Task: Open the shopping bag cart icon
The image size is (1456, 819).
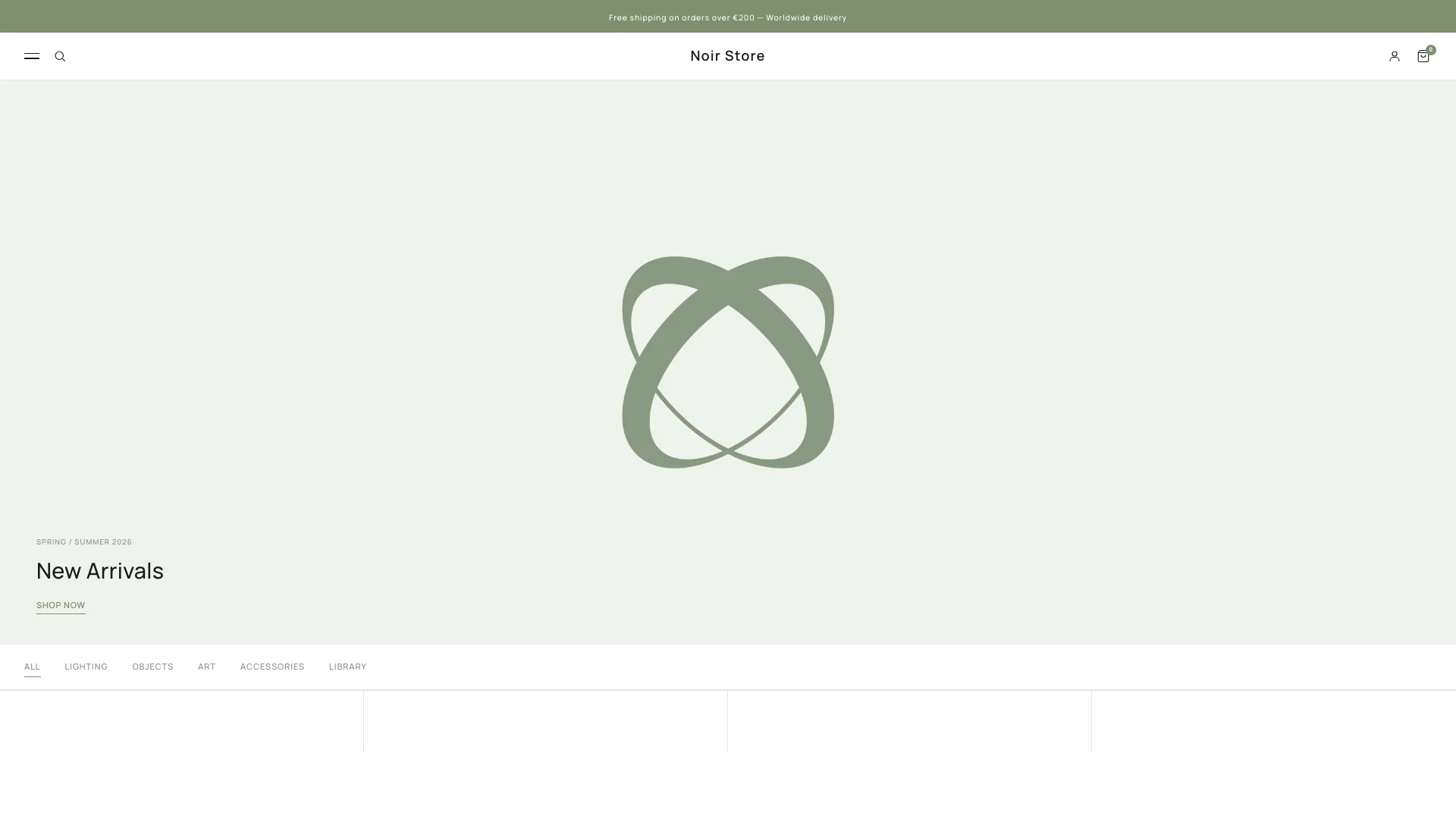Action: (1423, 57)
